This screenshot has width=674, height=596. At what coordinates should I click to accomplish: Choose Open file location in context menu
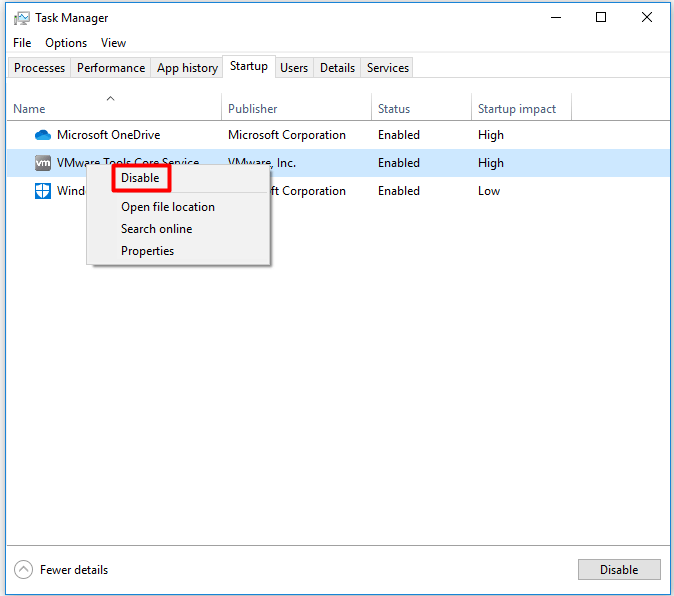click(168, 207)
